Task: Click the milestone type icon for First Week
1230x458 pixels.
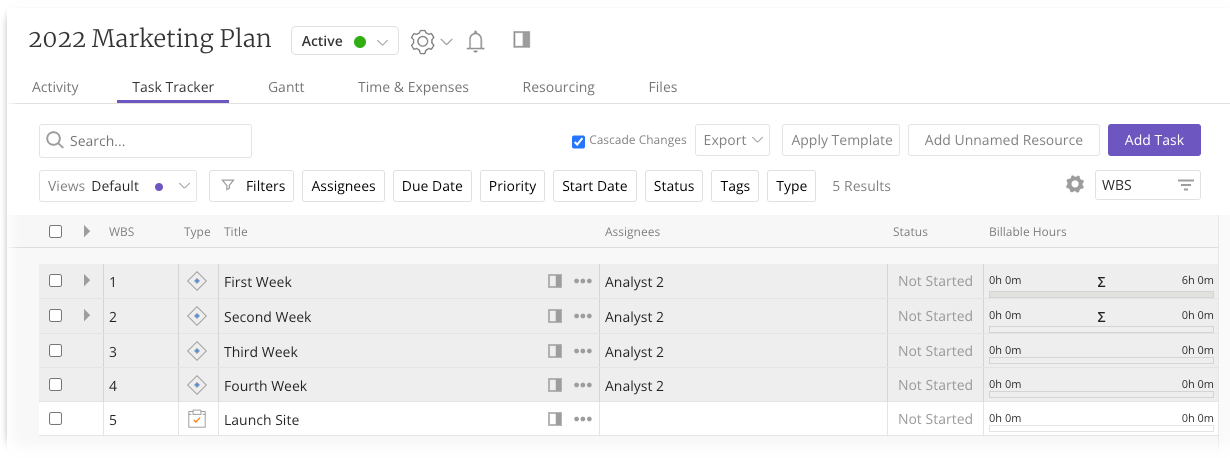Action: [x=197, y=281]
